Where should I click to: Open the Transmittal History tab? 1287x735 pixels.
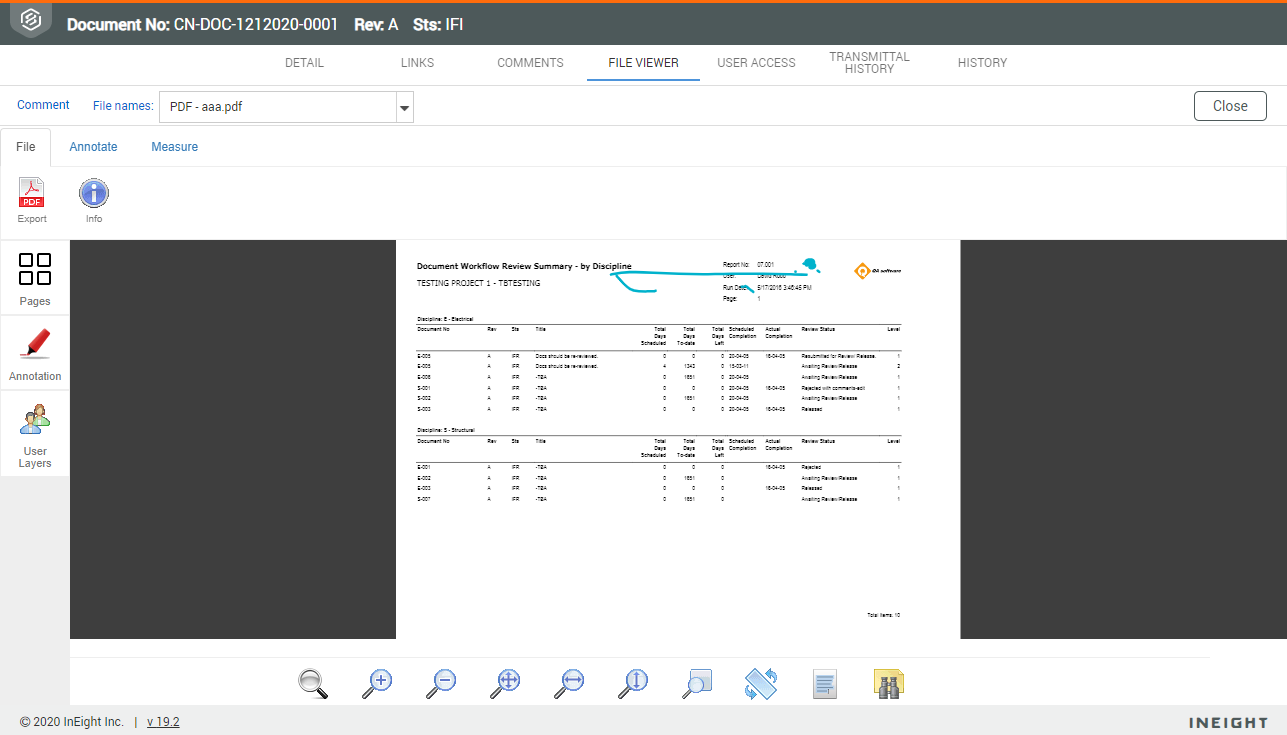(x=869, y=63)
